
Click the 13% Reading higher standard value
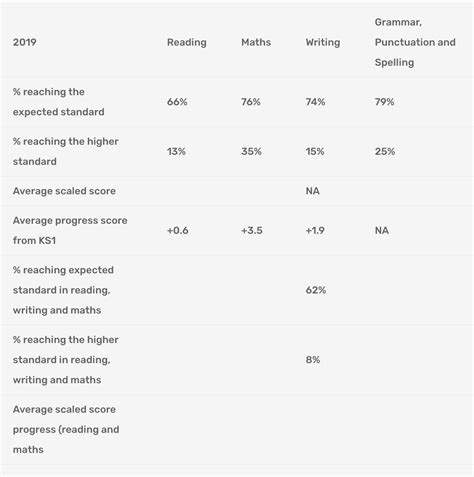tap(176, 151)
